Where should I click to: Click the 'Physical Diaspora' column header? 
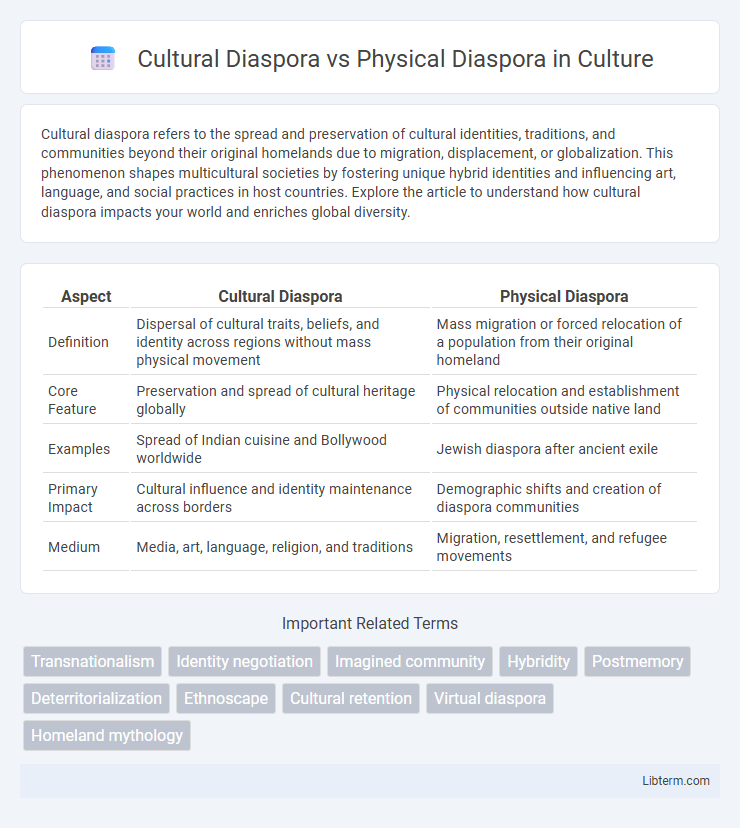(564, 296)
